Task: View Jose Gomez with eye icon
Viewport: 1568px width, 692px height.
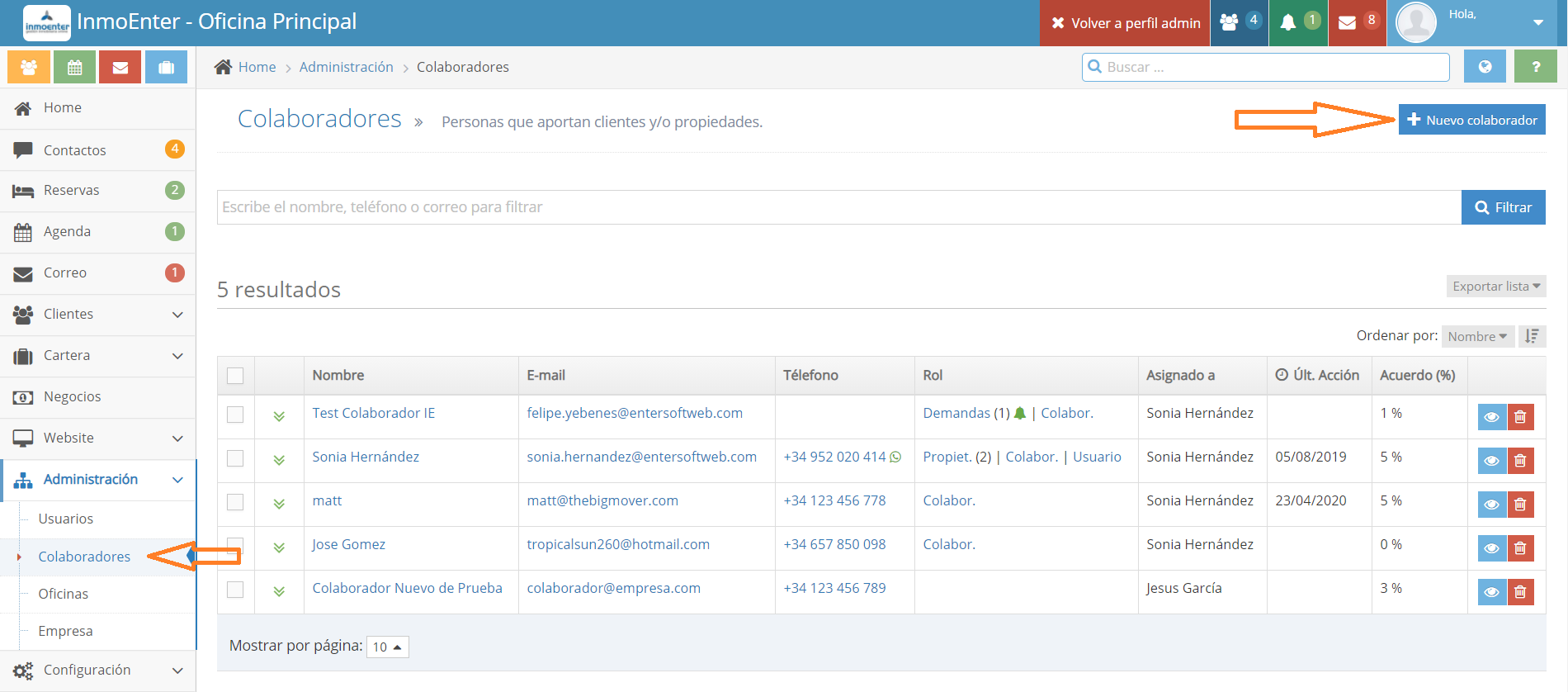Action: (x=1492, y=548)
